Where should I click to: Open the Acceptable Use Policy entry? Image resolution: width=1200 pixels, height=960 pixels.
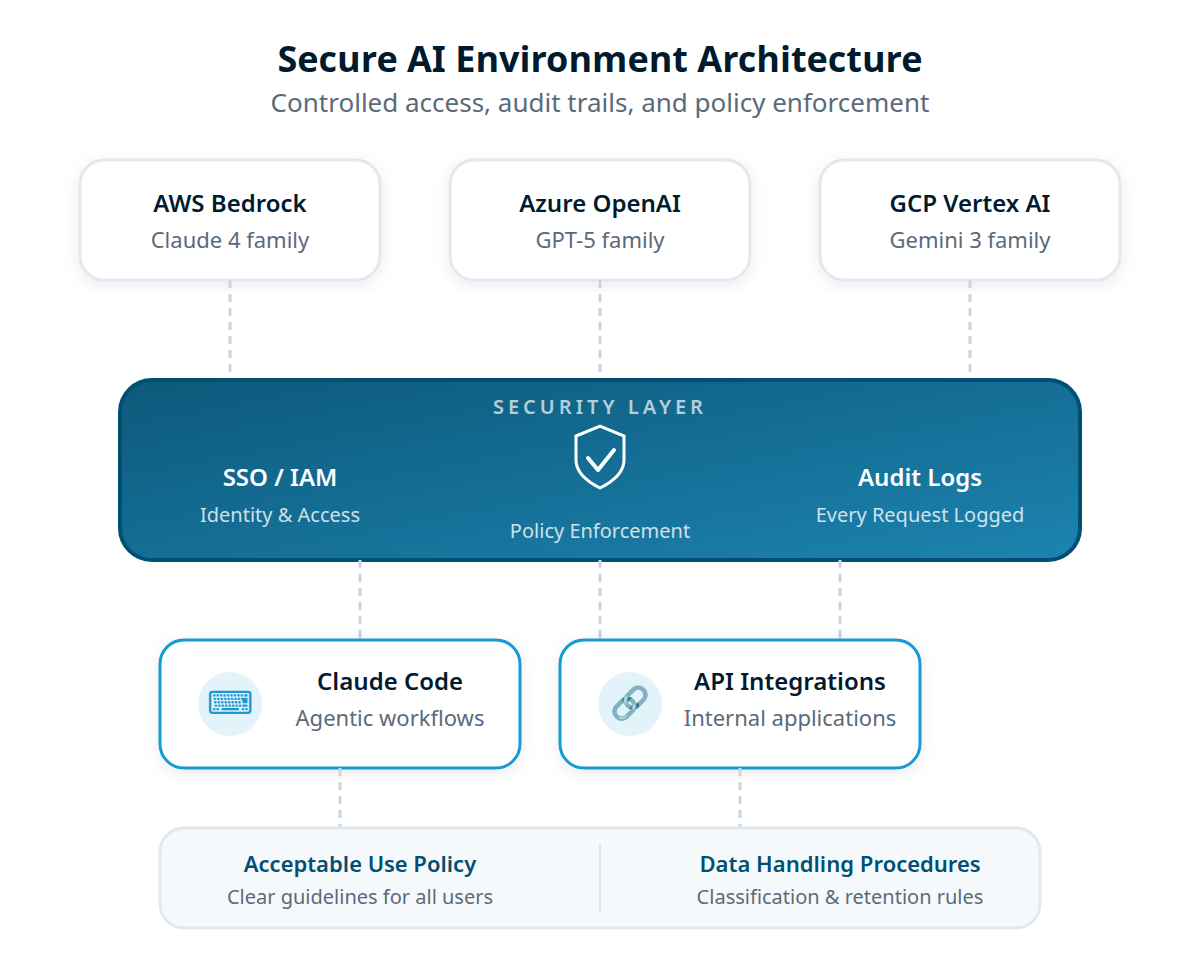point(360,864)
